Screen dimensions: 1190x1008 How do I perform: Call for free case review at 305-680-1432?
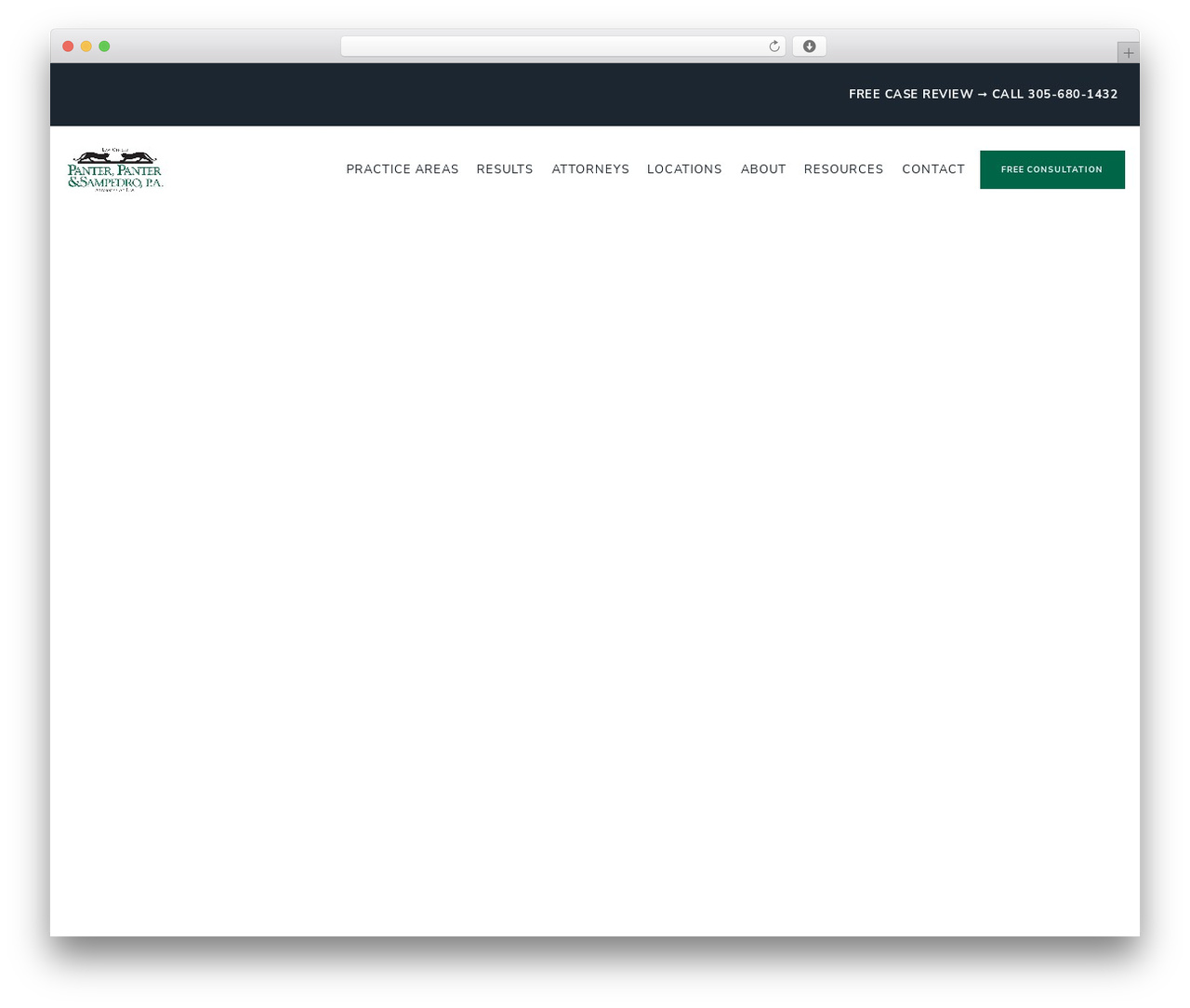[984, 94]
